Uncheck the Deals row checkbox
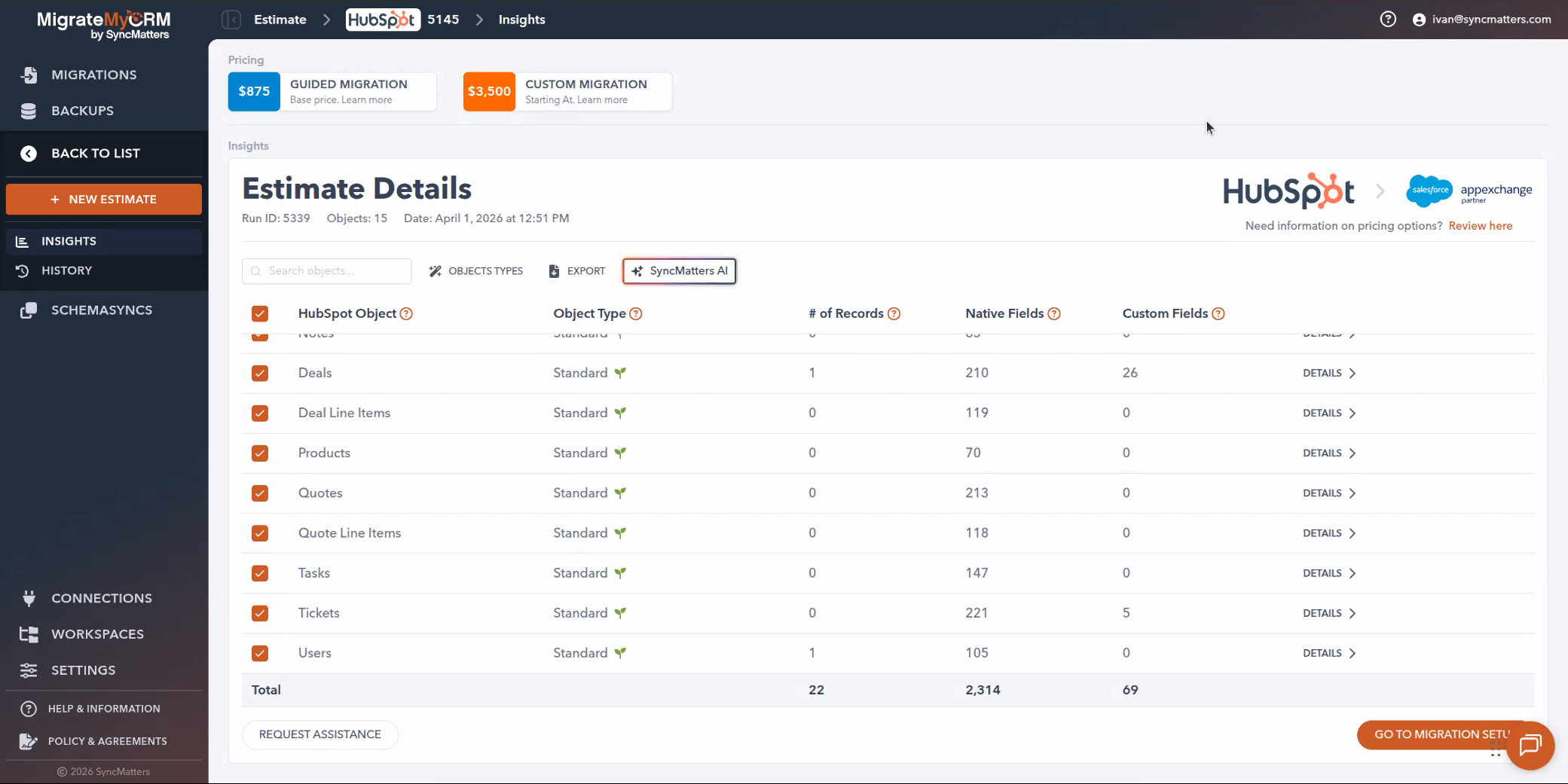1568x784 pixels. (260, 374)
